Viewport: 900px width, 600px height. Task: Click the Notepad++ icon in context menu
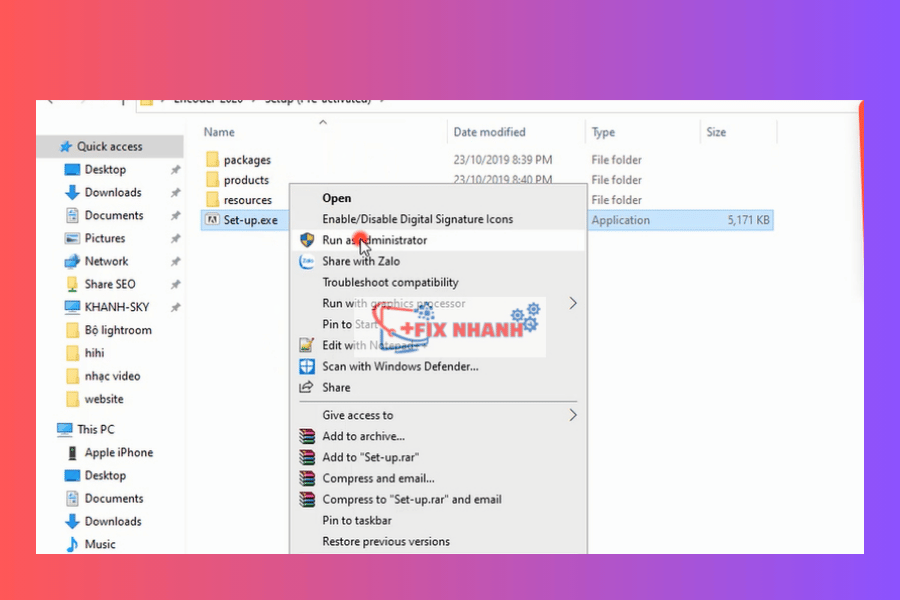[307, 345]
